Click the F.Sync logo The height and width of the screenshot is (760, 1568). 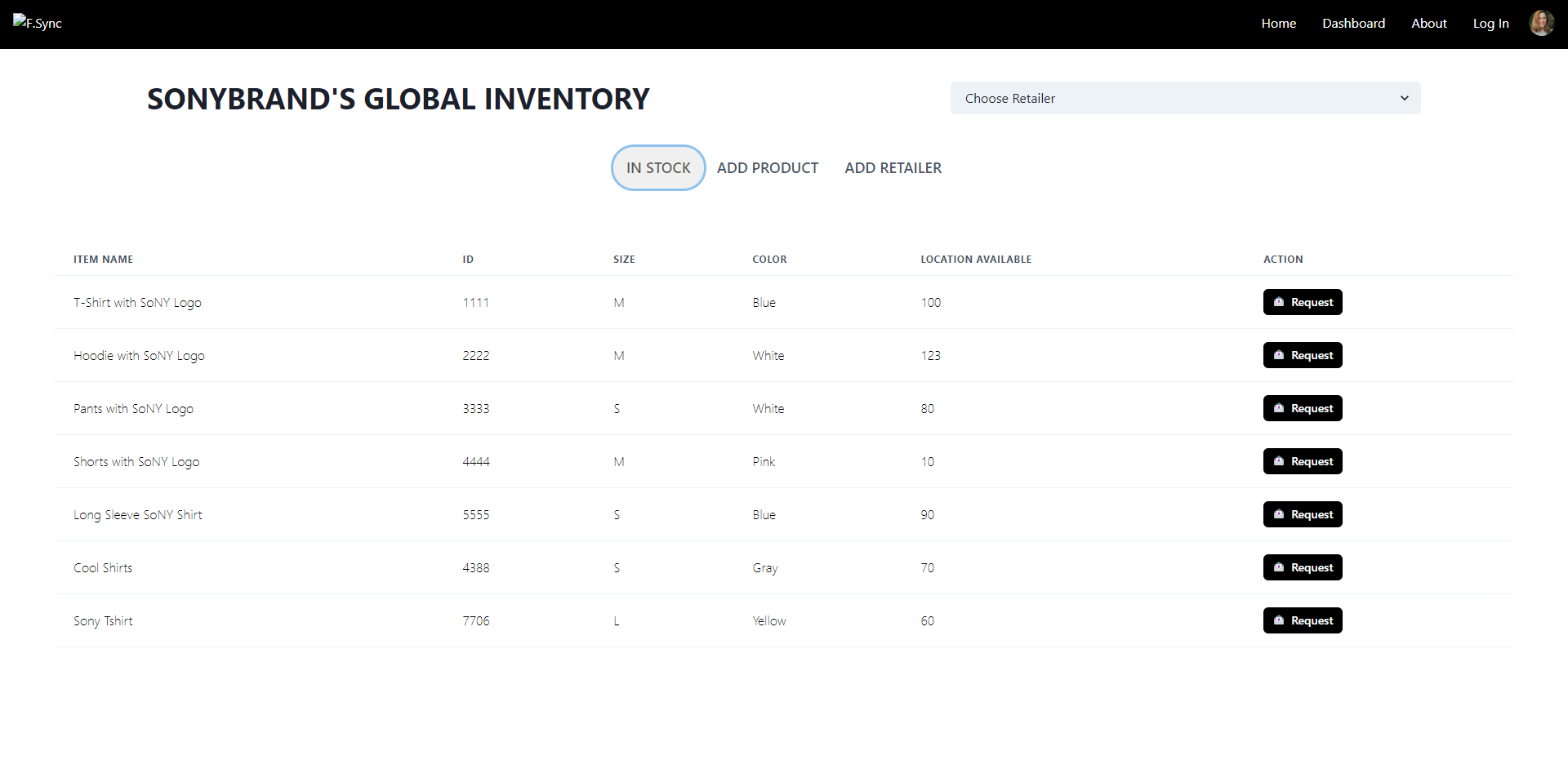point(38,23)
